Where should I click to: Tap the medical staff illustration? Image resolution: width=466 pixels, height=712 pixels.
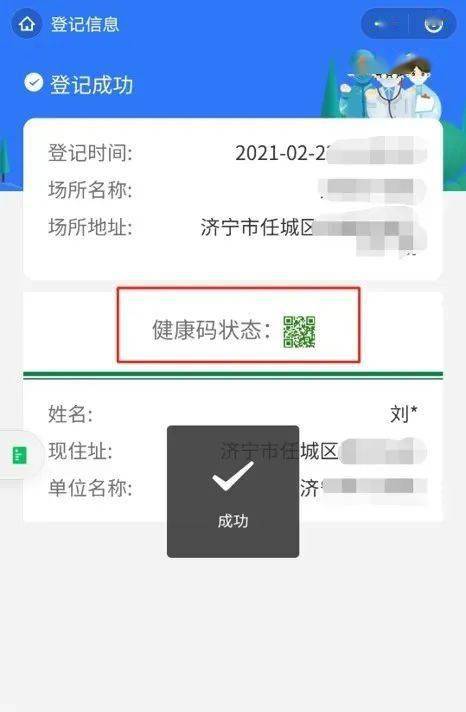(388, 84)
